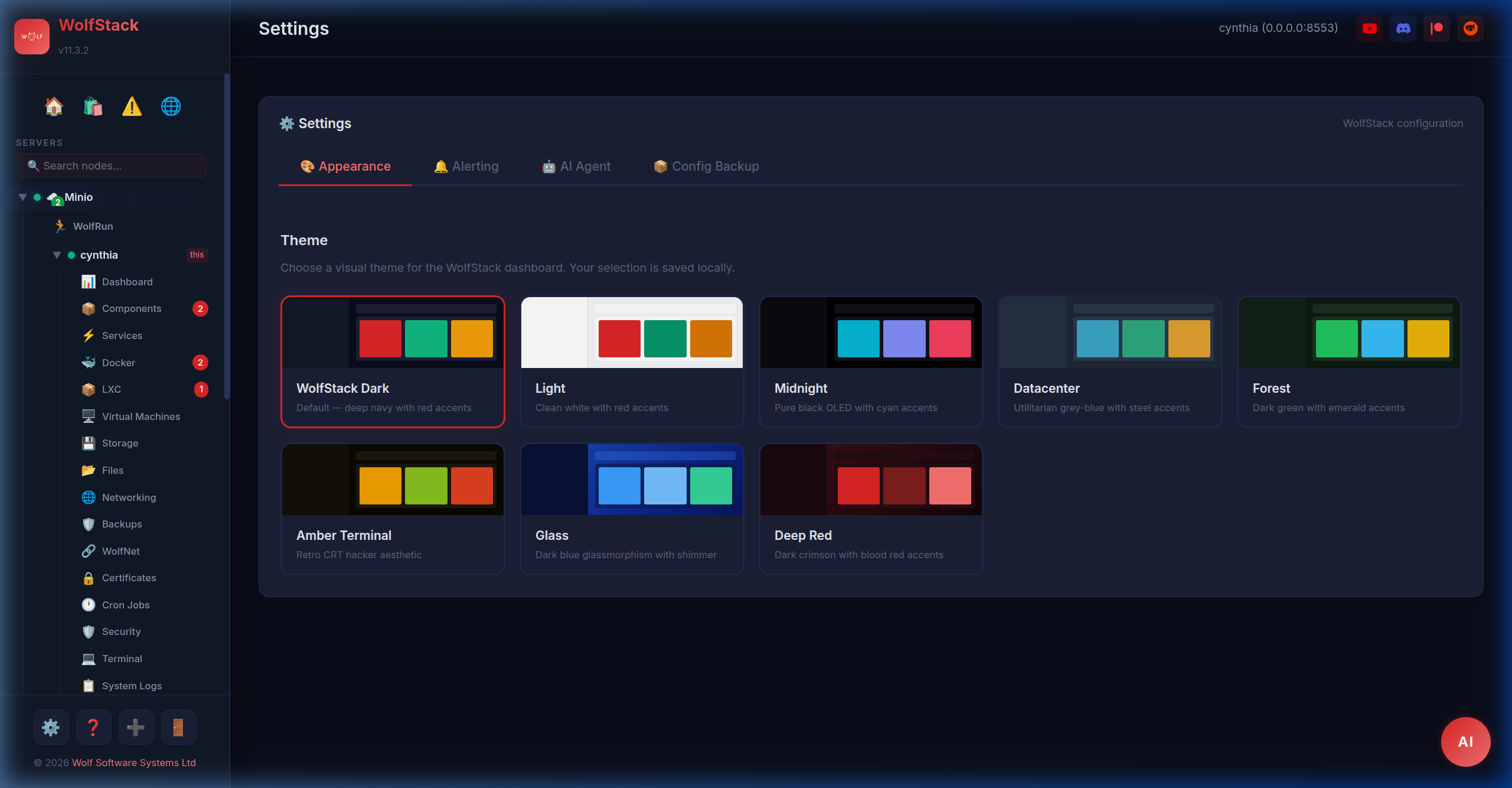Switch to the Alerting tab
Screen dimensions: 1512x788
(466, 167)
